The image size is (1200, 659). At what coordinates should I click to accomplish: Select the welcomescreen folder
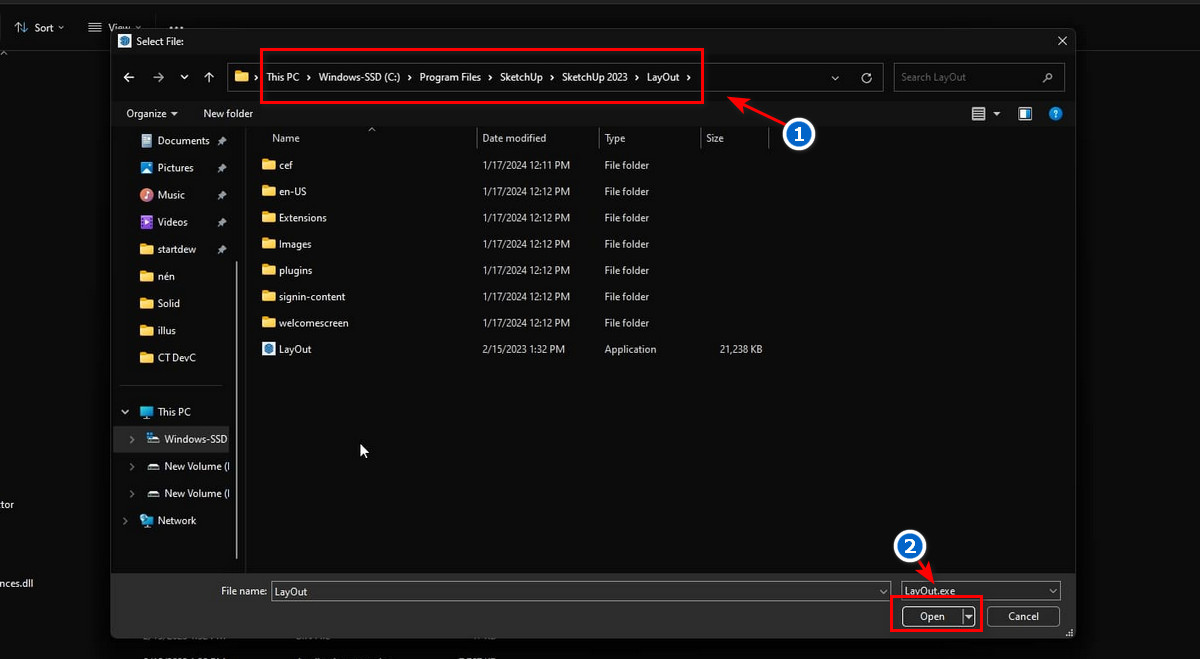(313, 323)
